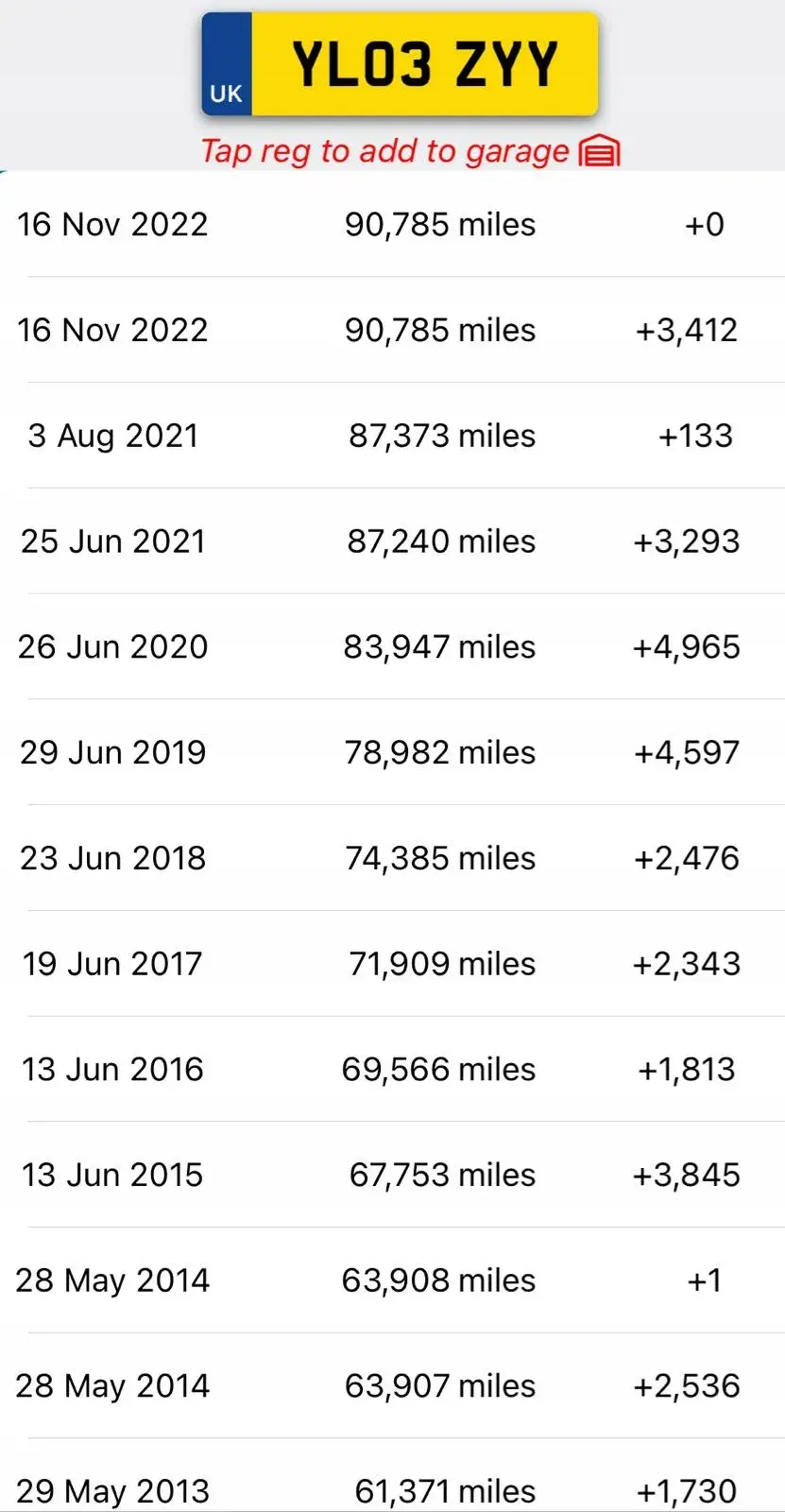Screen dimensions: 785x1512
Task: Click the +2,476 mileage difference
Action: [687, 858]
